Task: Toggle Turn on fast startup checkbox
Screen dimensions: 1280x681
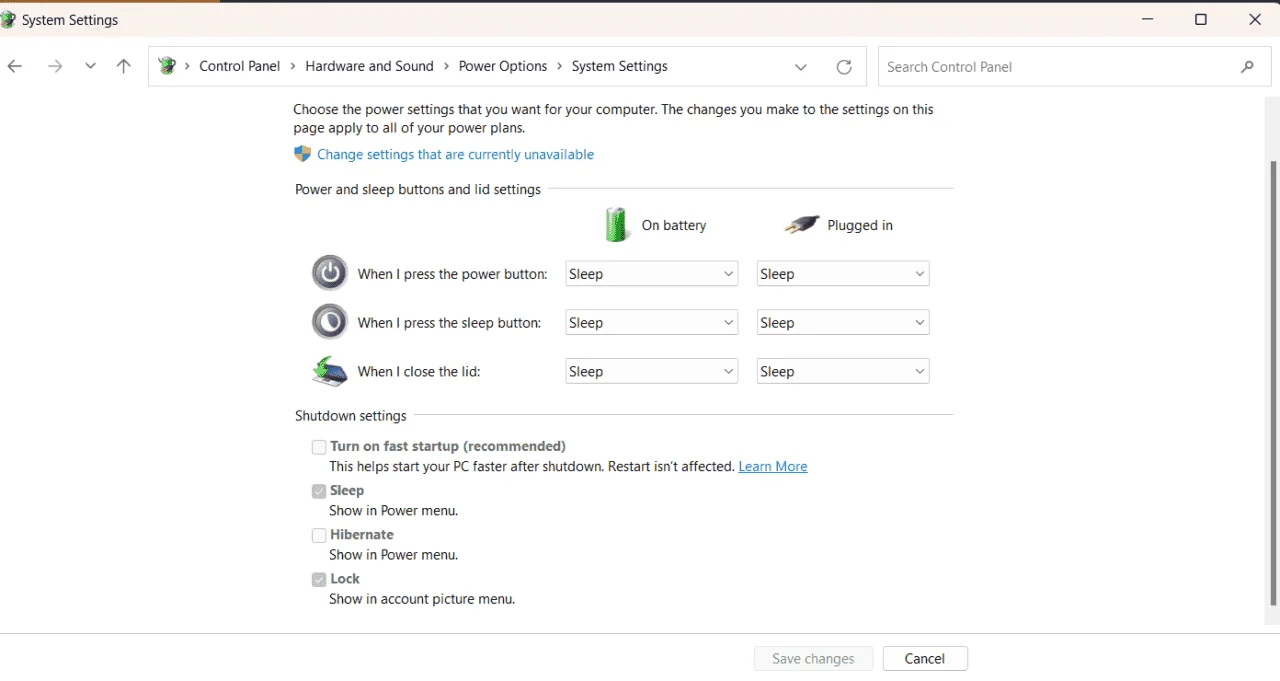Action: [319, 447]
